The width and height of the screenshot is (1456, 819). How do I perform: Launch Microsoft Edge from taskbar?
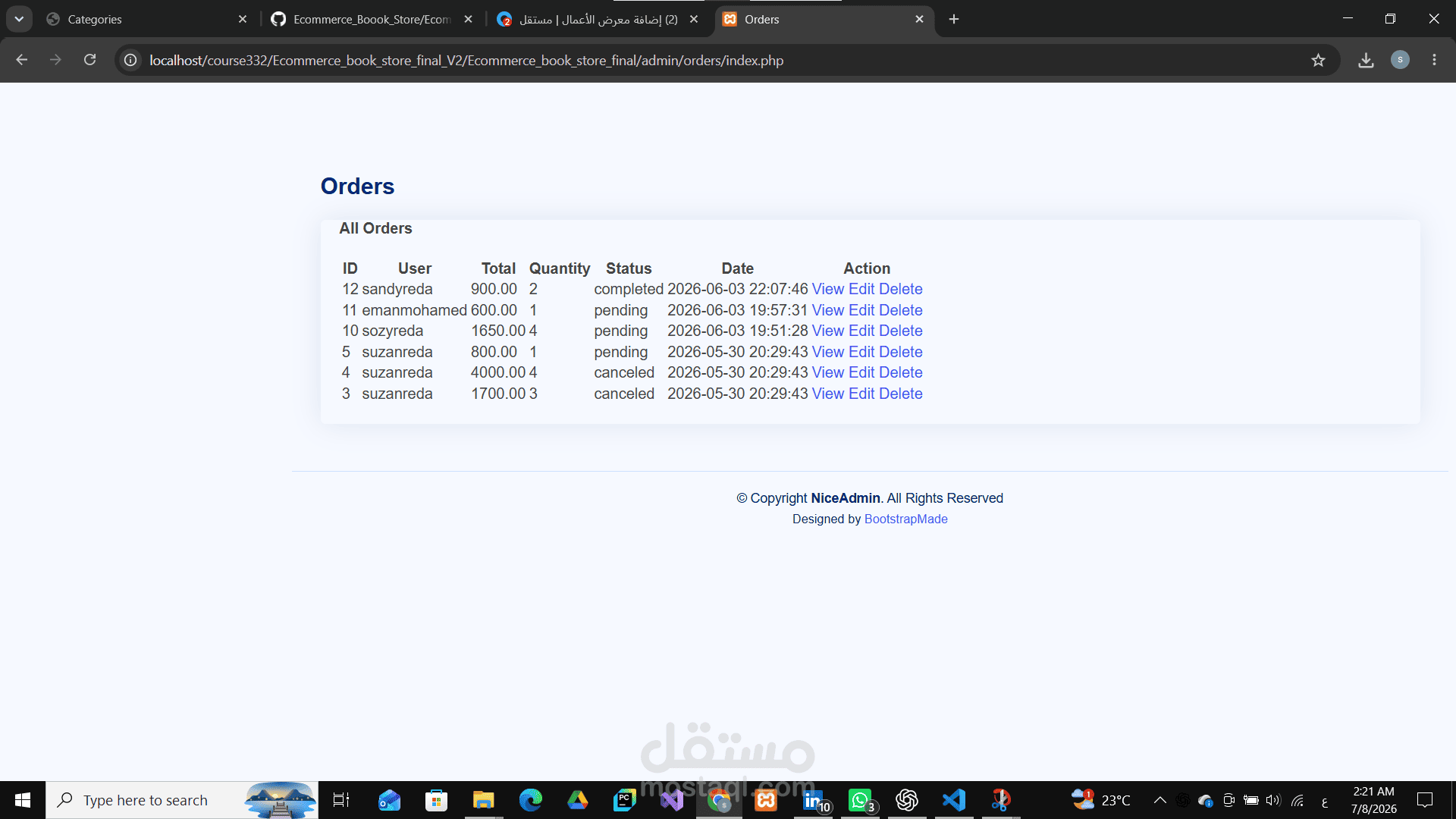click(531, 800)
